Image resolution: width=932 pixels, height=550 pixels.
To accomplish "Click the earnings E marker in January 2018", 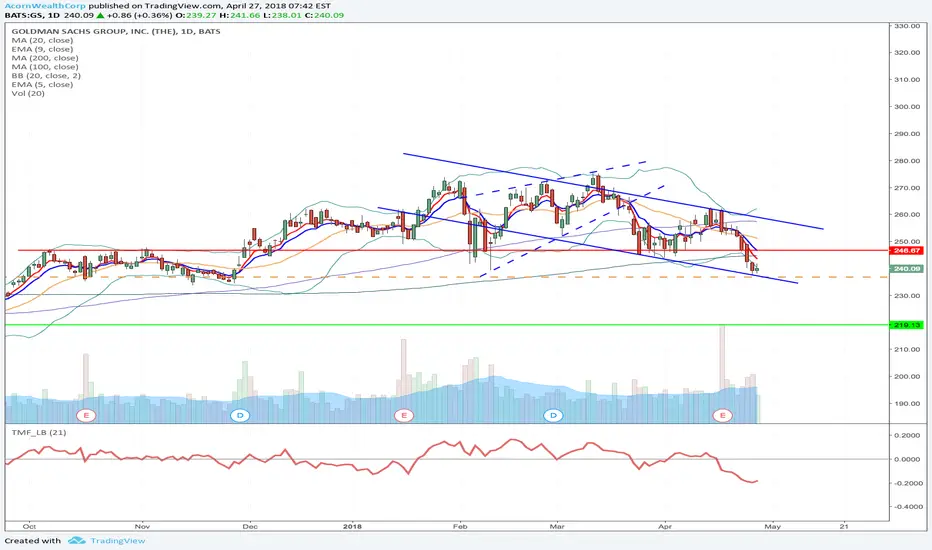I will [404, 415].
